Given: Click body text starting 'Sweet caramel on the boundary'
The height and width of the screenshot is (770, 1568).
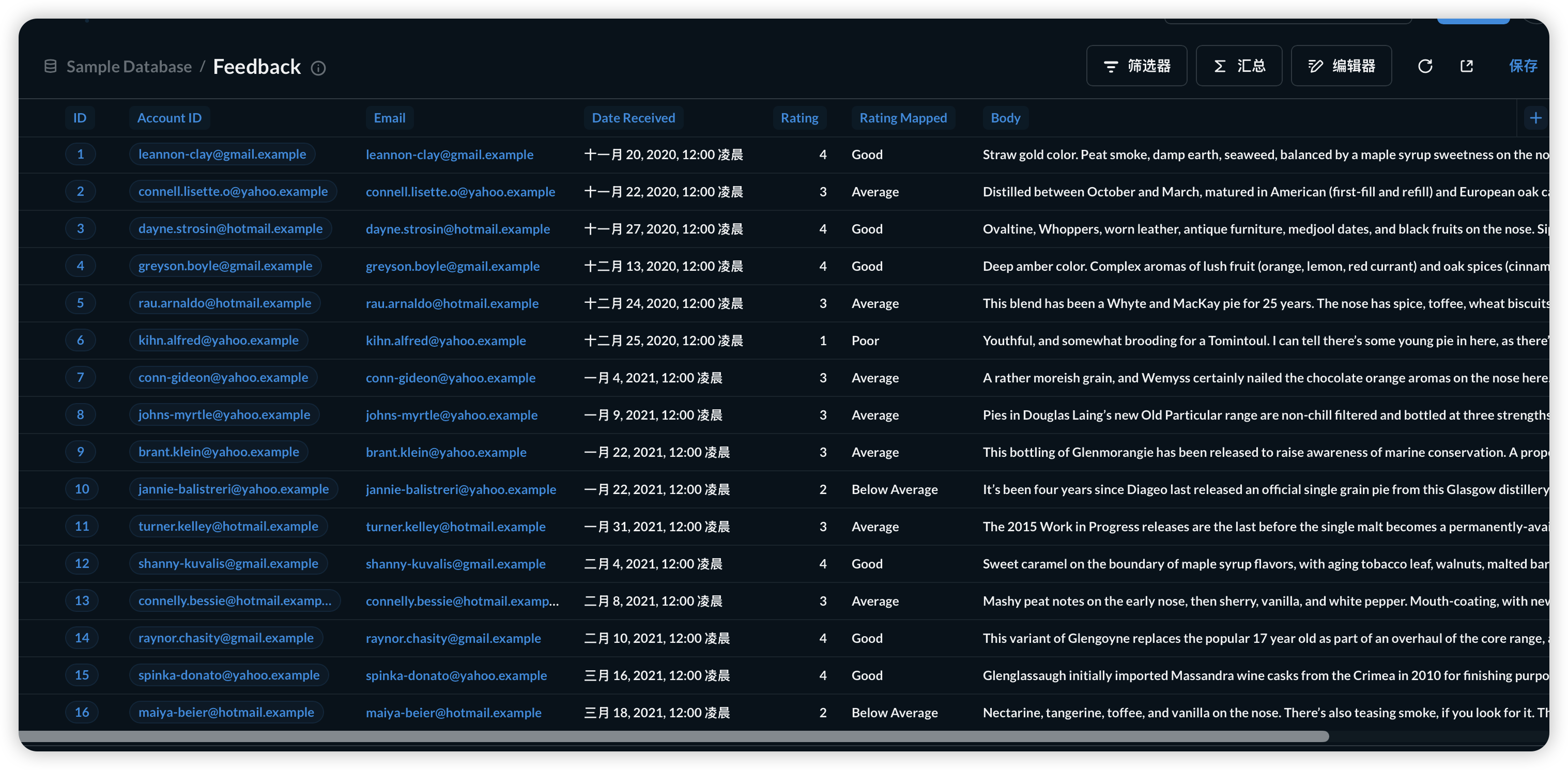Looking at the screenshot, I should click(1266, 564).
